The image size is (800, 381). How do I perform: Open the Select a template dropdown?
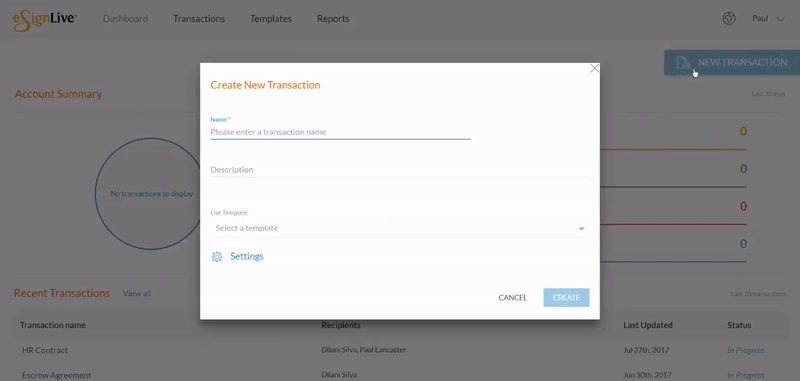[399, 228]
